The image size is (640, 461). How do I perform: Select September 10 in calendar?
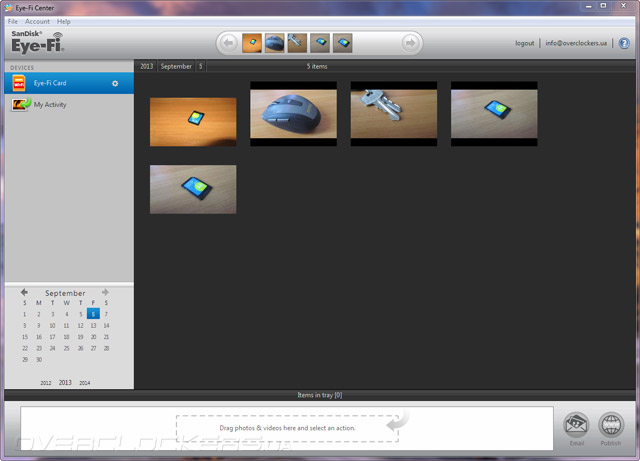click(52, 325)
